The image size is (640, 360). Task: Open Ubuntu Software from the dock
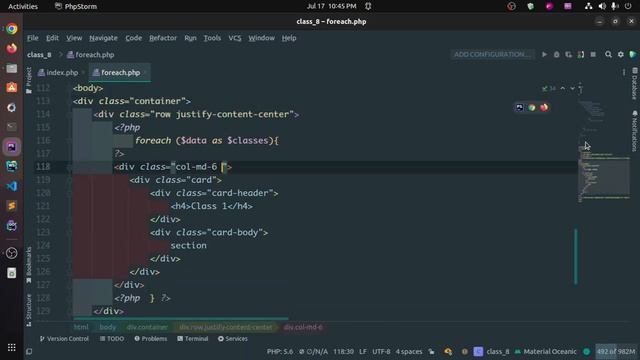(x=11, y=87)
